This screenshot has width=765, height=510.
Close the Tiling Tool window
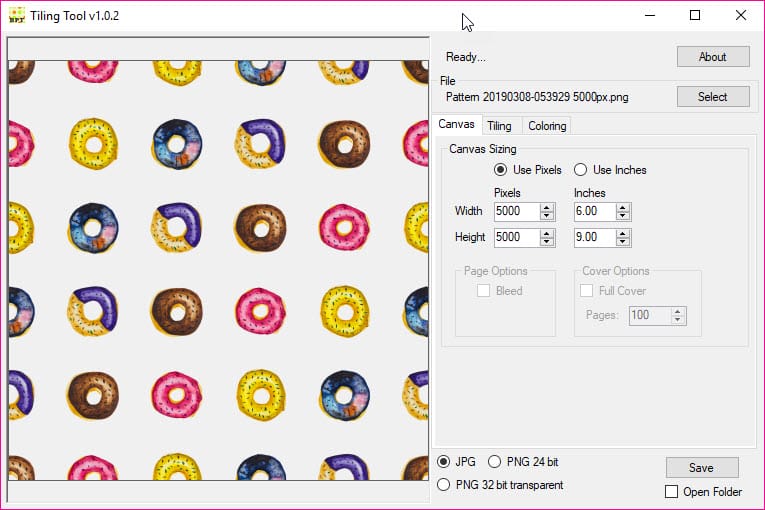(x=741, y=16)
